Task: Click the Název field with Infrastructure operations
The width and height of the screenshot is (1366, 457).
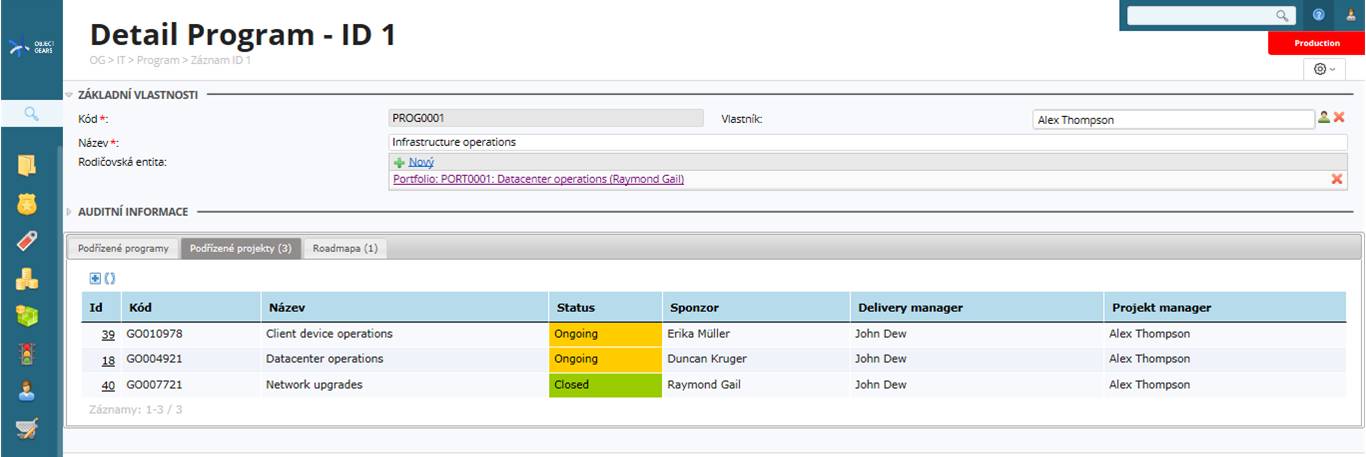Action: pos(868,142)
